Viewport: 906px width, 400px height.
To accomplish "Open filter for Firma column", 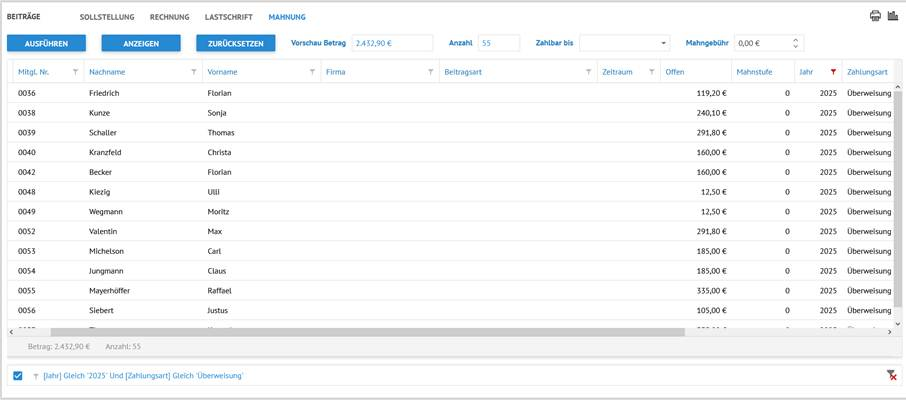I will pyautogui.click(x=431, y=72).
